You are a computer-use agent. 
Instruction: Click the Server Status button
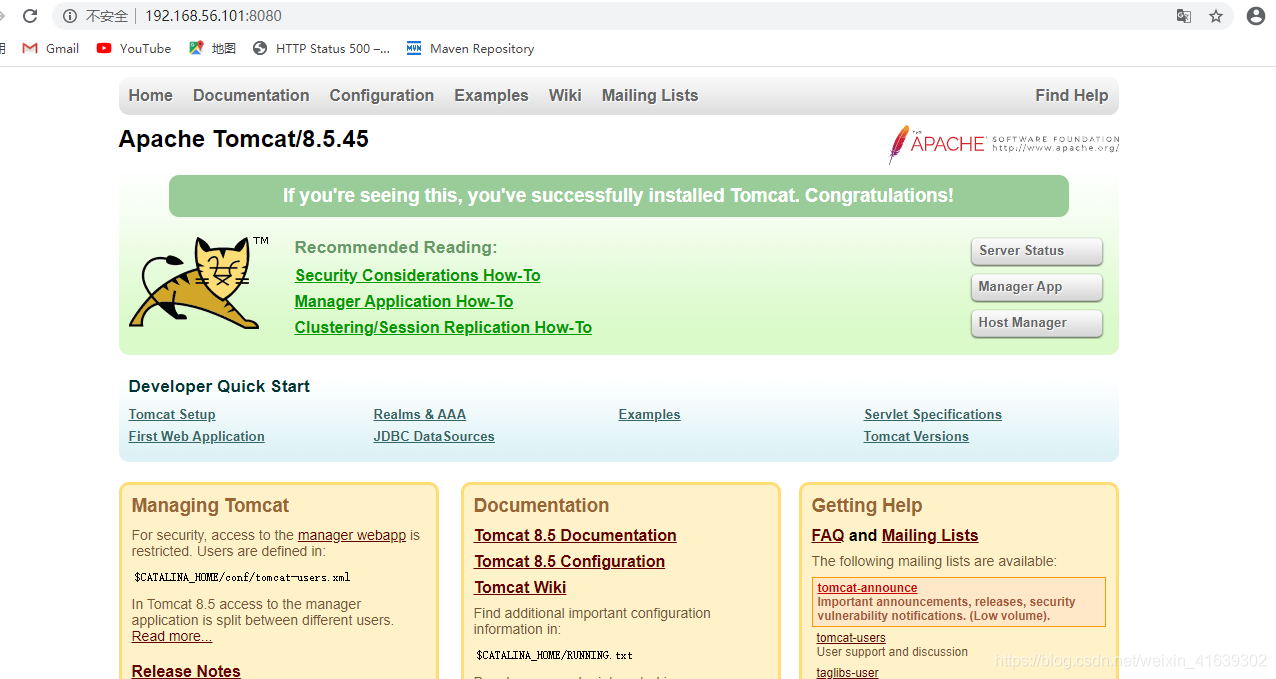click(x=1036, y=251)
